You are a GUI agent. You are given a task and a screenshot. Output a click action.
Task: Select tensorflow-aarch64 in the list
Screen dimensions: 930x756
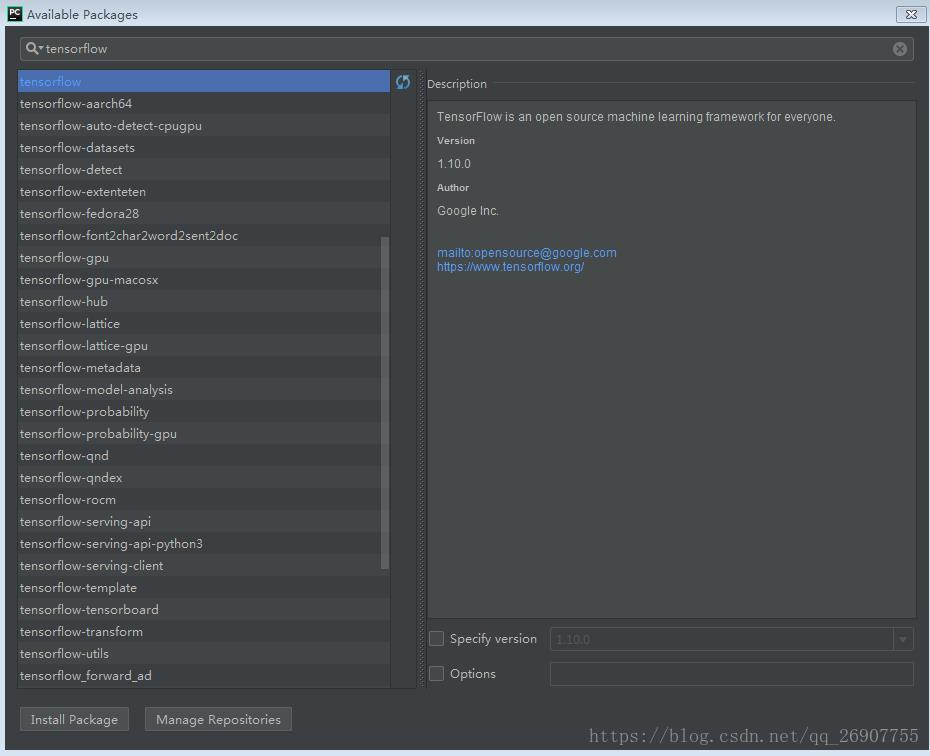click(x=203, y=104)
